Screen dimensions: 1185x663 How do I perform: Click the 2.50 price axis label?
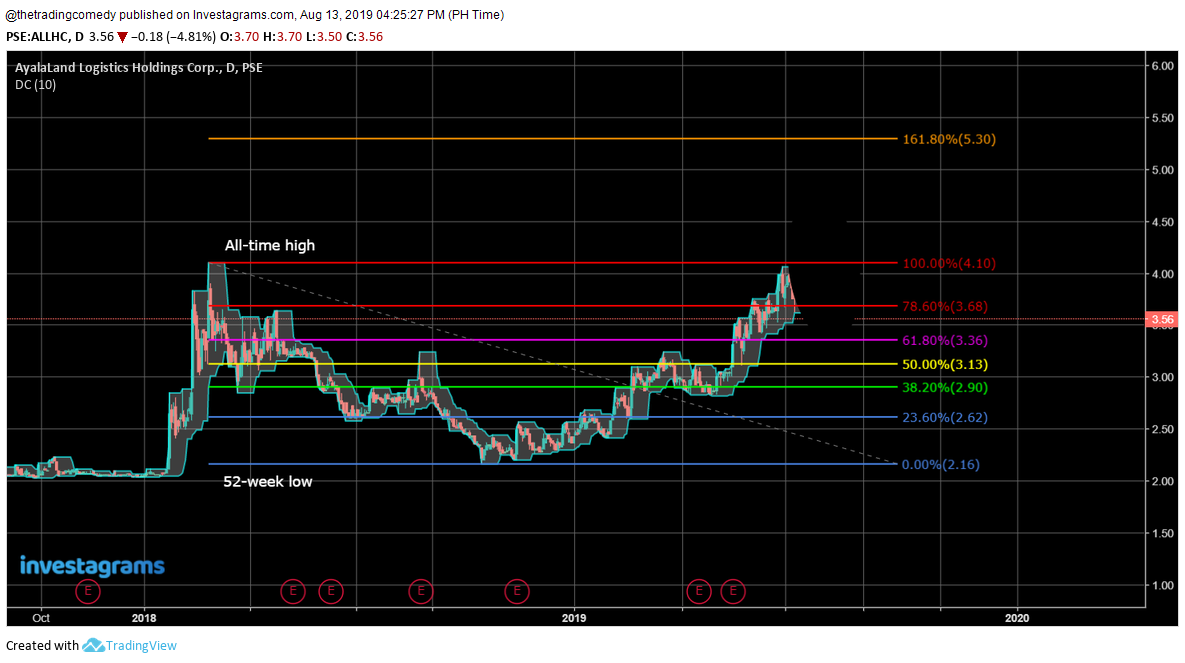(1162, 429)
